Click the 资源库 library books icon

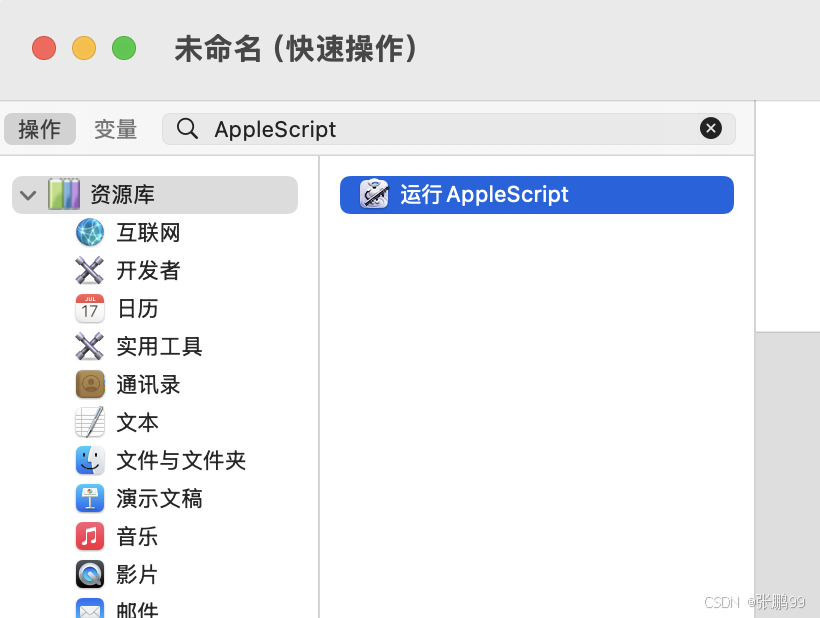click(x=64, y=194)
